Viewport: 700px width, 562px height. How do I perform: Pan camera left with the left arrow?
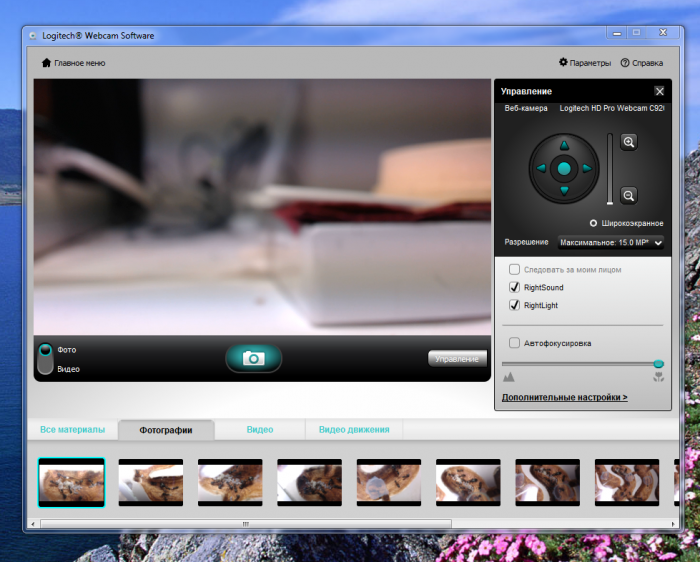tap(541, 169)
